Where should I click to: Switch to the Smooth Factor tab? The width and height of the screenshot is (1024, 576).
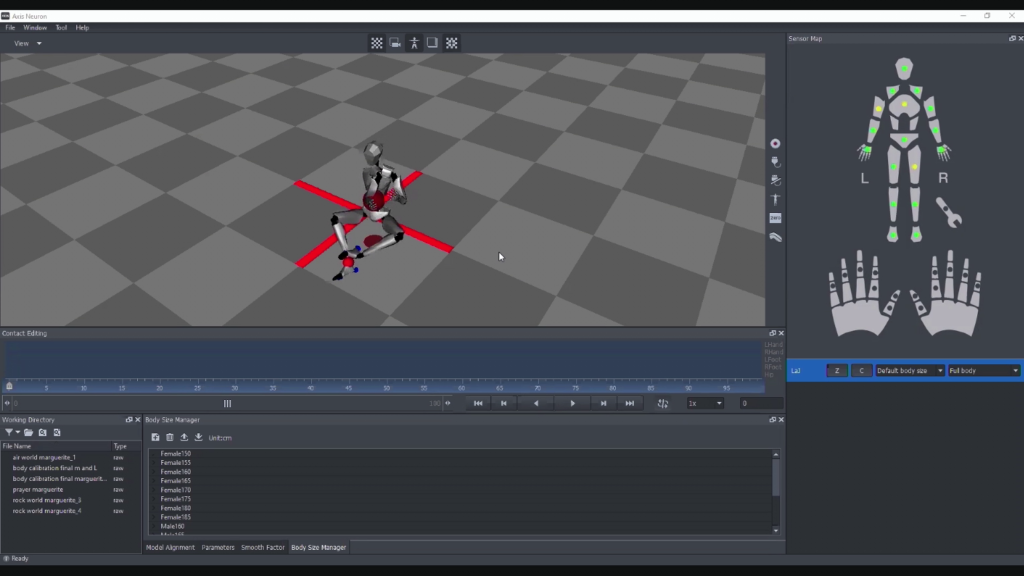click(263, 547)
